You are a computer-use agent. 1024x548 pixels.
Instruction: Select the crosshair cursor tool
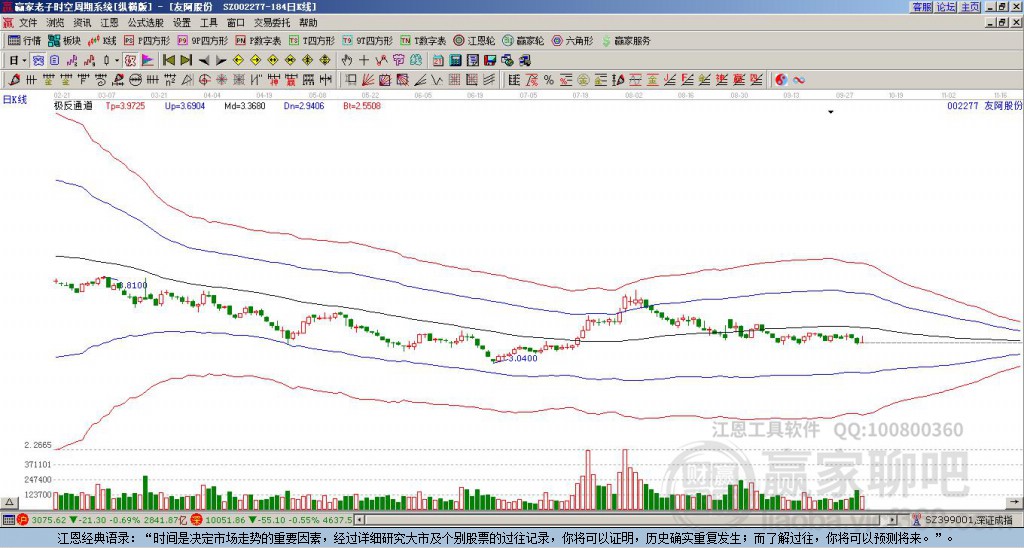[364, 60]
